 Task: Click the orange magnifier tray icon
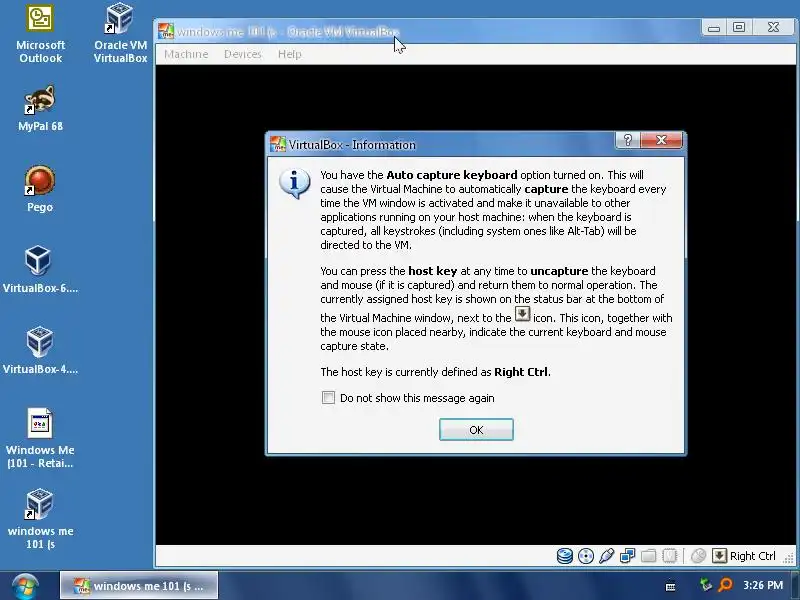(725, 585)
